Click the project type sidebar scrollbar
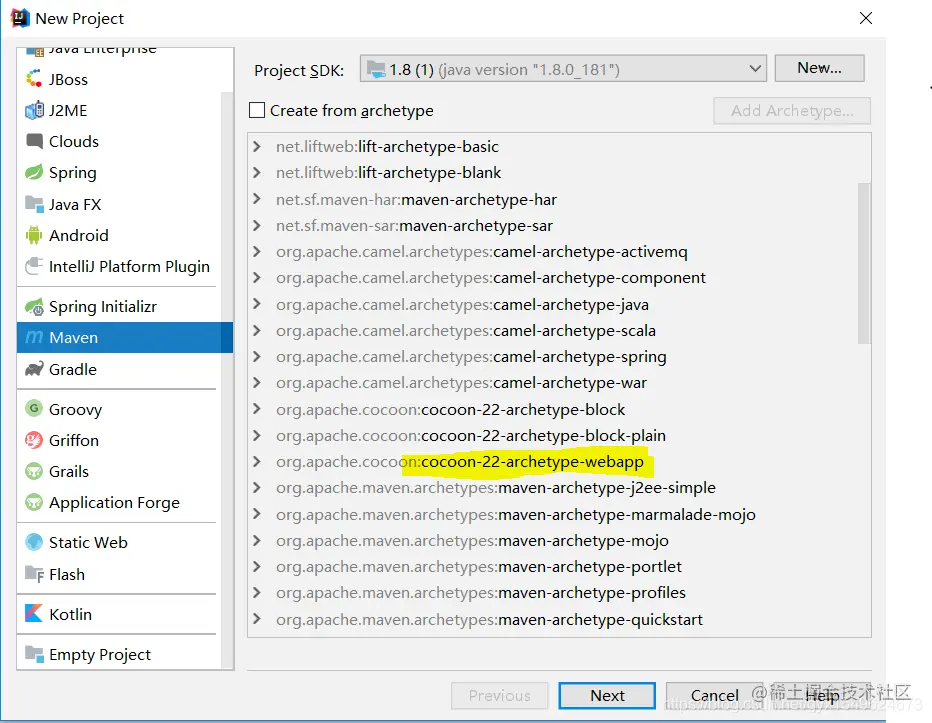932x723 pixels. pyautogui.click(x=226, y=381)
